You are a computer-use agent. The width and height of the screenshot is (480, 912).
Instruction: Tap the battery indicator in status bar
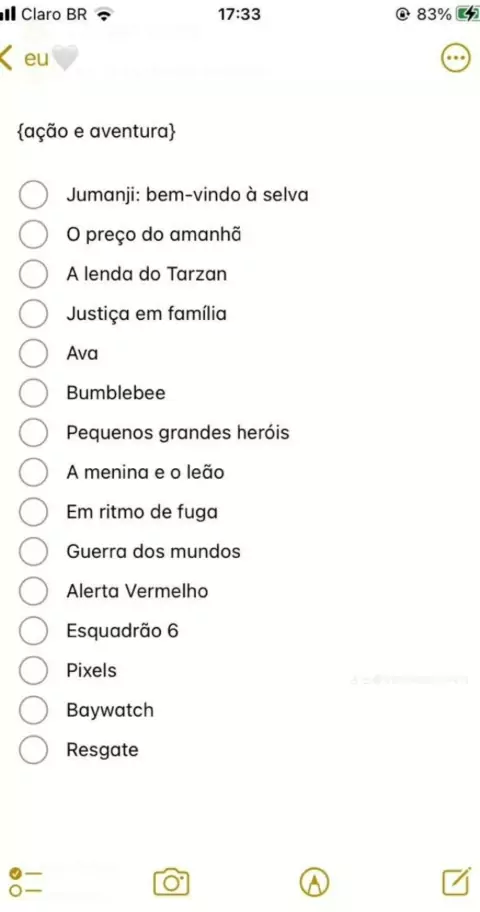click(468, 14)
